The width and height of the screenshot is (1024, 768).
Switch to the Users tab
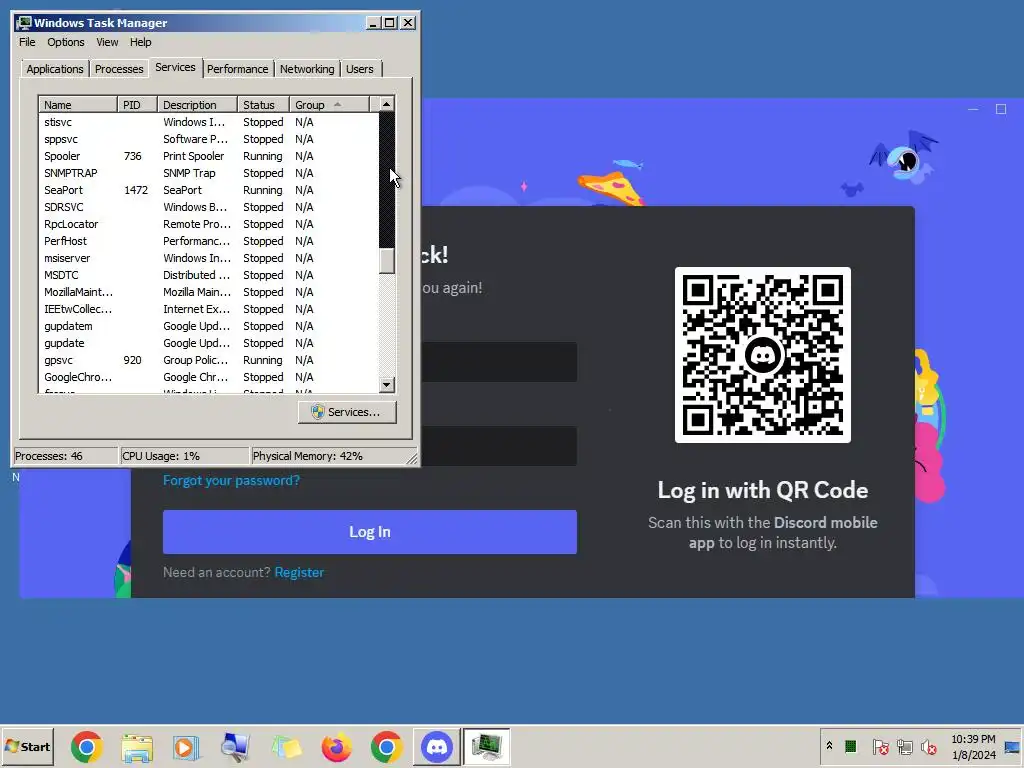360,69
